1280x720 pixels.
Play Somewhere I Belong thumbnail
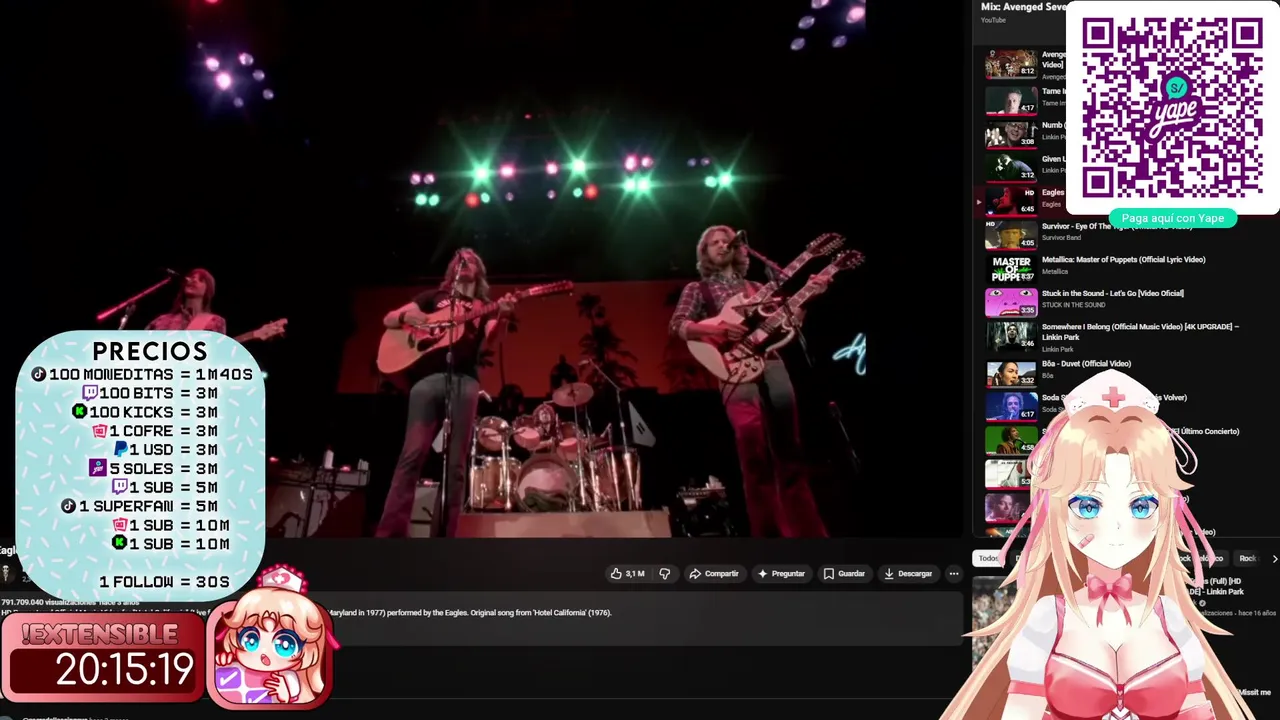pos(1011,335)
